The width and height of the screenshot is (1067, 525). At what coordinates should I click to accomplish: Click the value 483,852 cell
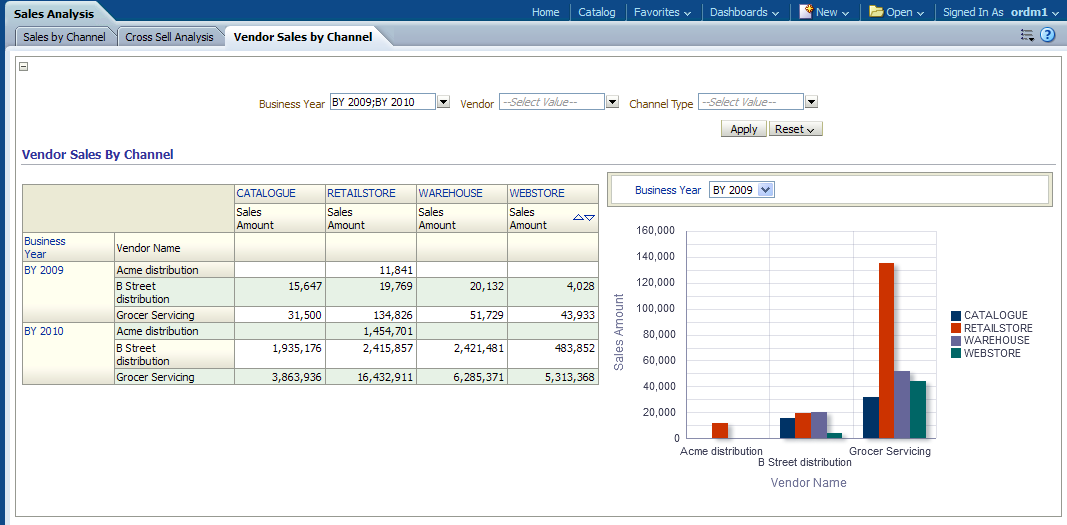pos(553,354)
